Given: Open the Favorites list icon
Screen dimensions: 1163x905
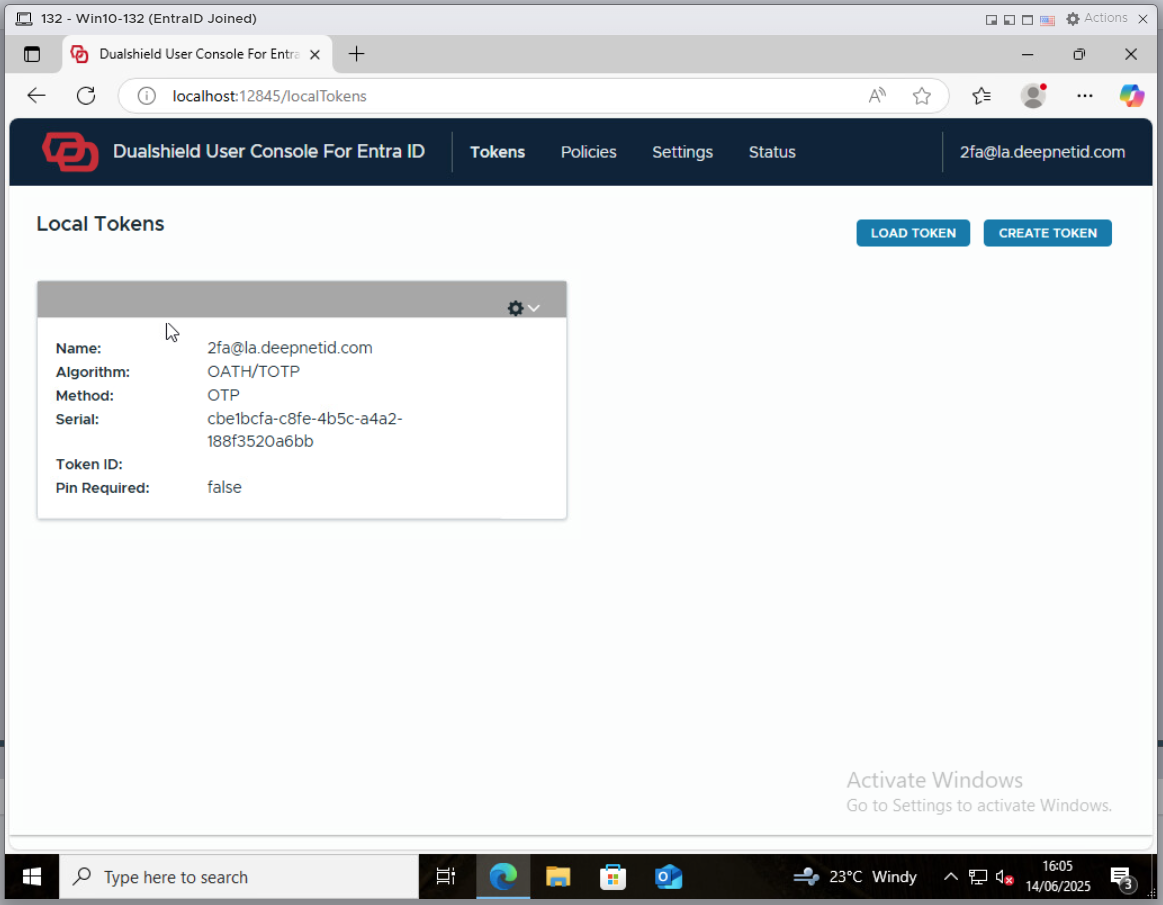Looking at the screenshot, I should coord(981,96).
